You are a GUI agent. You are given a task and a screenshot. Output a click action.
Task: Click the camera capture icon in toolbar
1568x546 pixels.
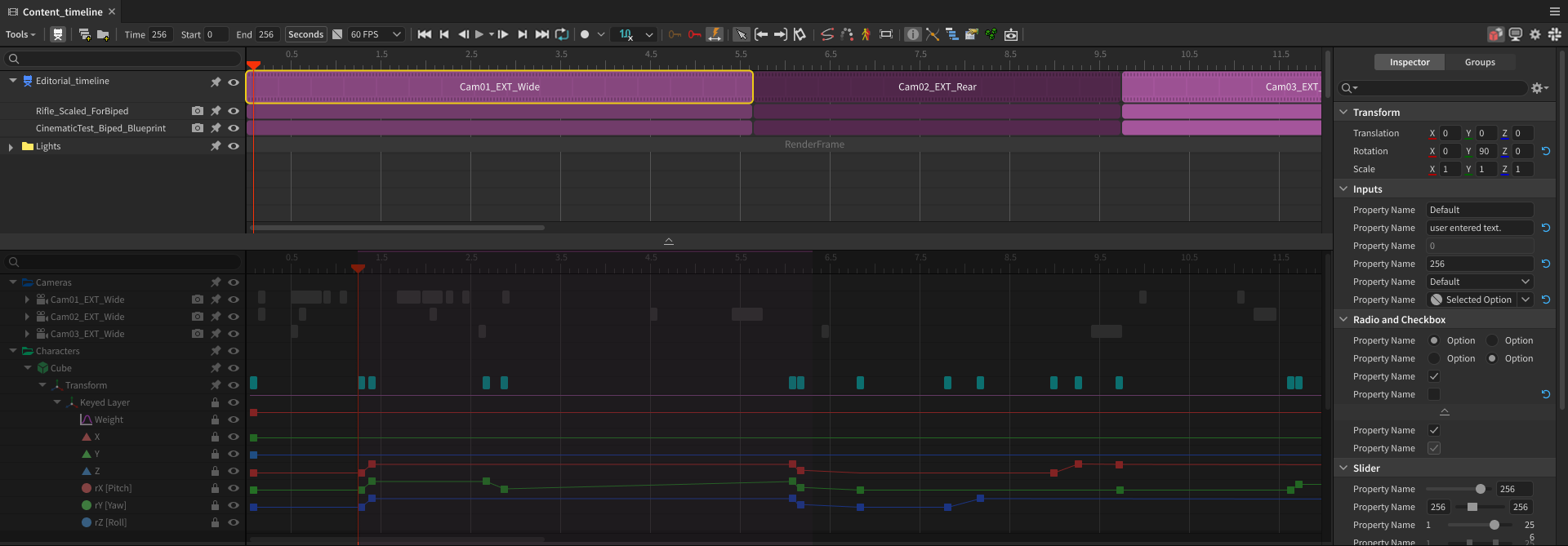click(x=1011, y=34)
